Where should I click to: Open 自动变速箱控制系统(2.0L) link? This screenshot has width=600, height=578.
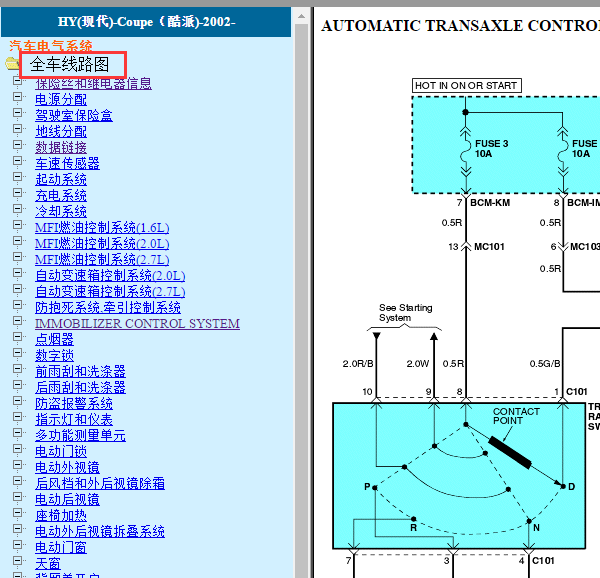(x=110, y=276)
